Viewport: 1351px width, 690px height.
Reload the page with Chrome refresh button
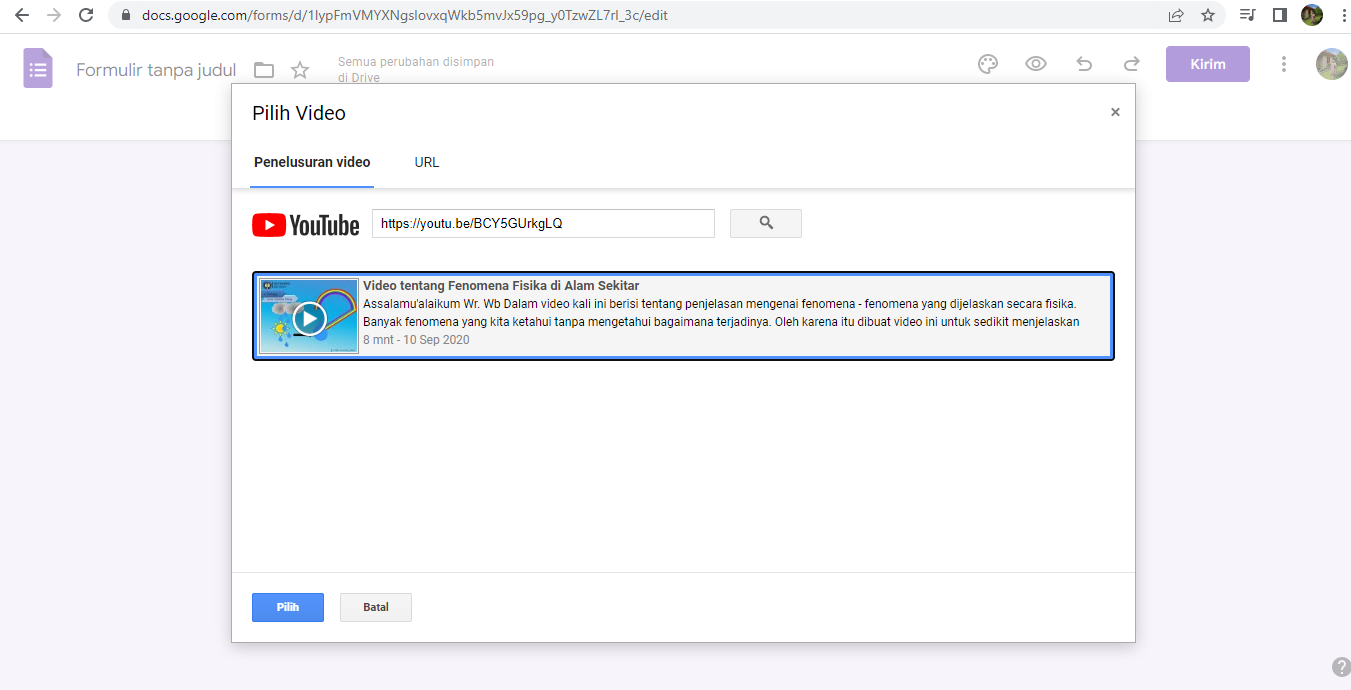[86, 15]
